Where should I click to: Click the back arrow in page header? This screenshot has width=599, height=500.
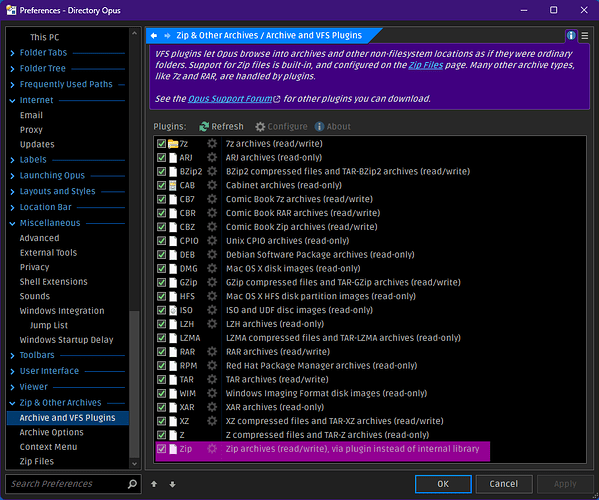pyautogui.click(x=154, y=36)
